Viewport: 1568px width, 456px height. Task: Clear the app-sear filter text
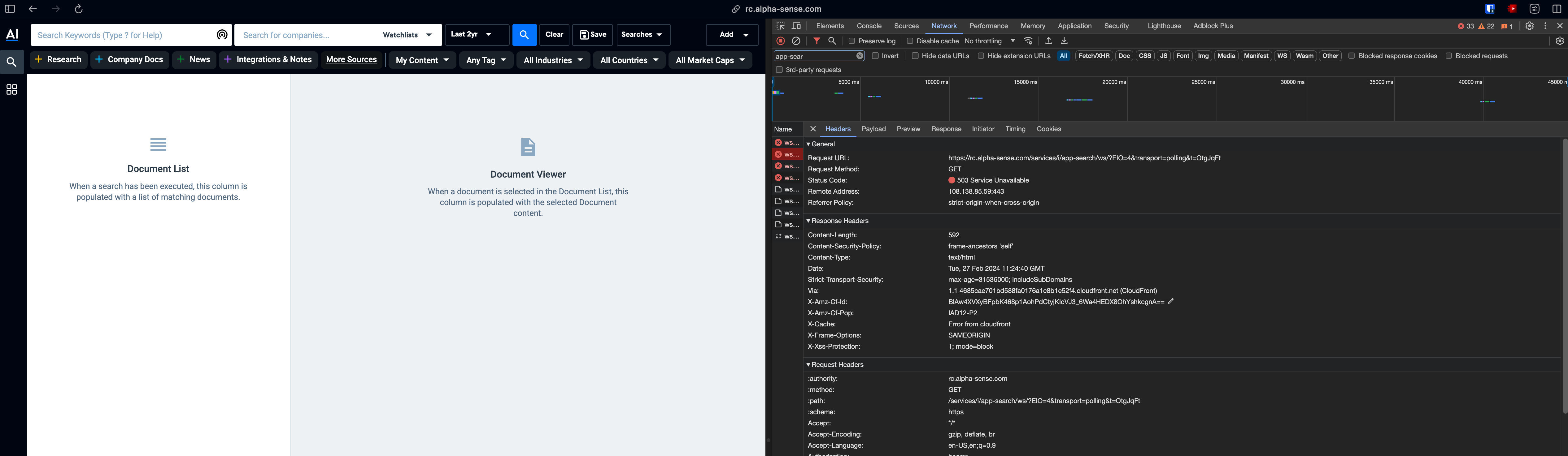(860, 56)
